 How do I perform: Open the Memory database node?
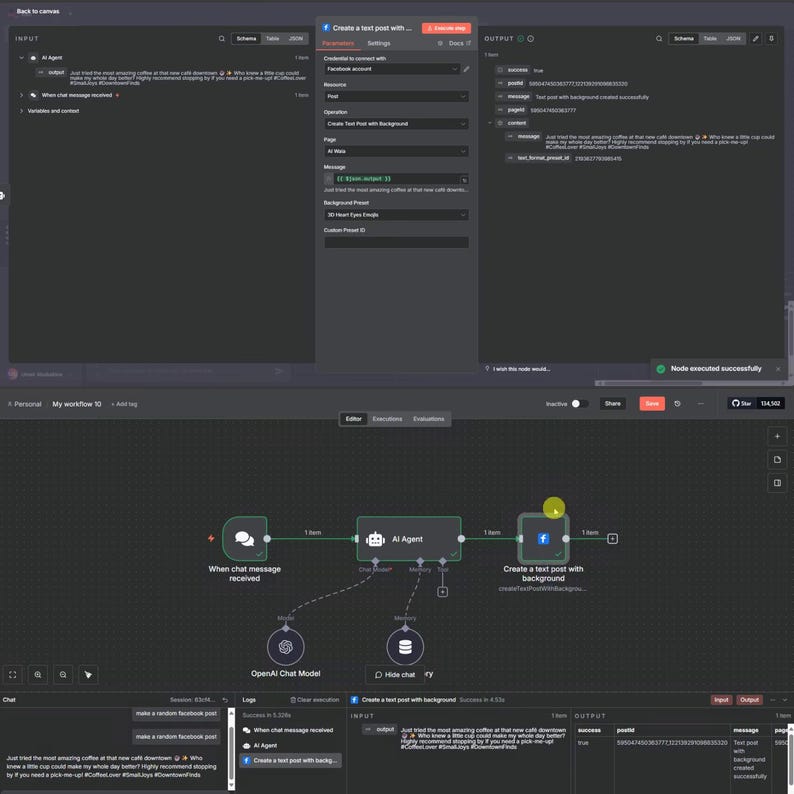[405, 647]
